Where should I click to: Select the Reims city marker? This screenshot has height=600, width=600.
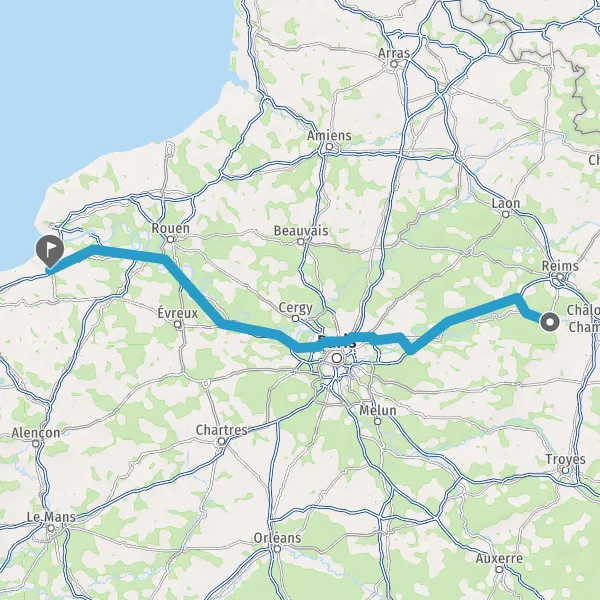coord(560,277)
